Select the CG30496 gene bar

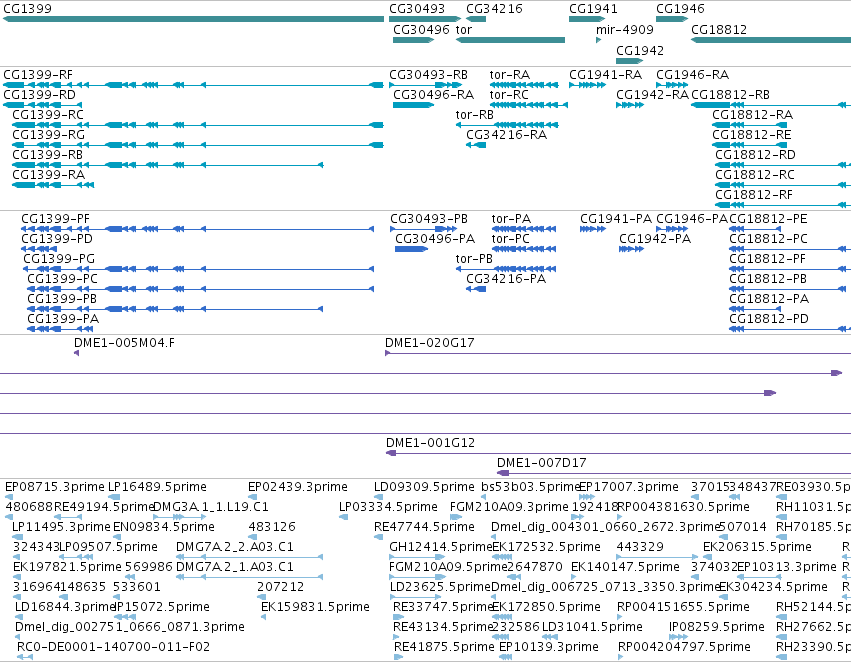(x=414, y=40)
